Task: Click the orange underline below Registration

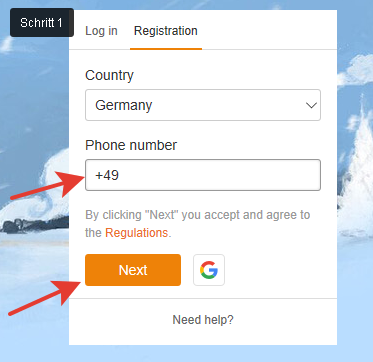Action: [x=166, y=49]
